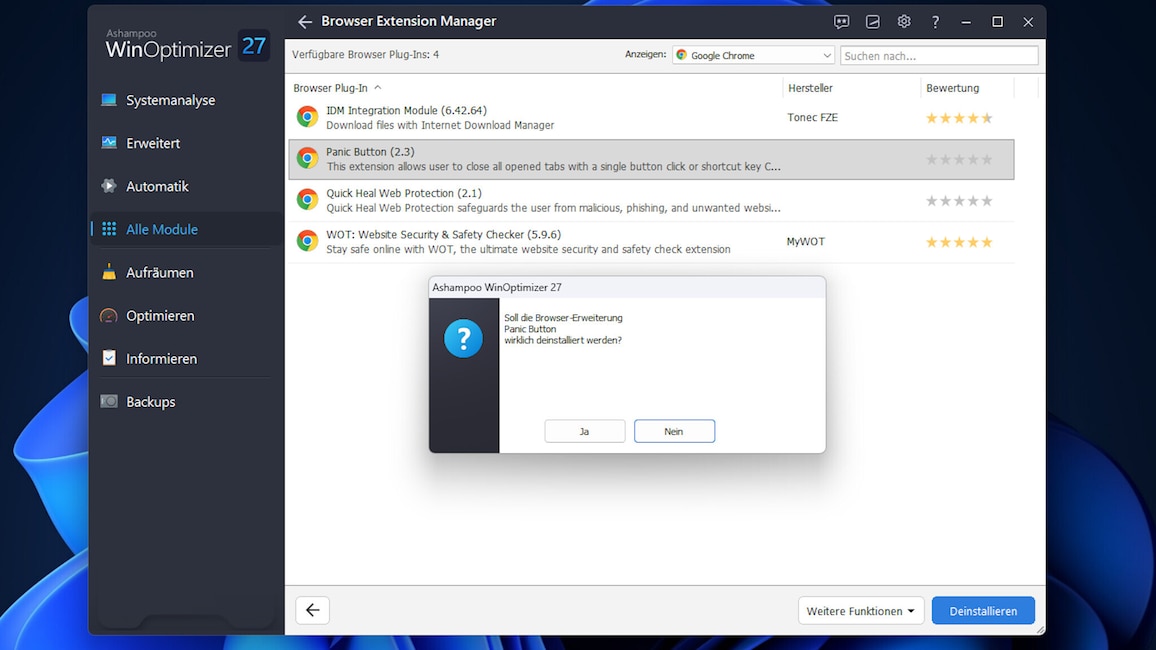Select IDM Integration Module (6.42.64) row
The width and height of the screenshot is (1156, 650).
pyautogui.click(x=652, y=117)
